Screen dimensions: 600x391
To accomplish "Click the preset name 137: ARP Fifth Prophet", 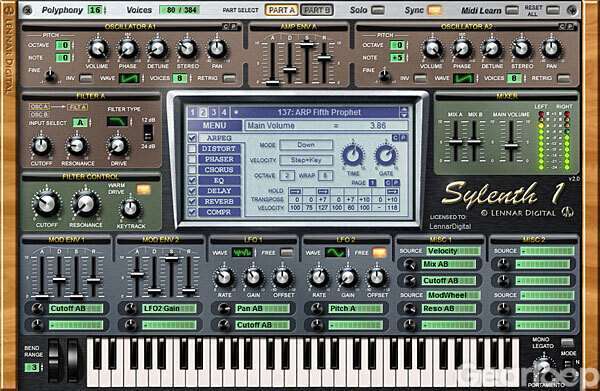I will (x=319, y=112).
